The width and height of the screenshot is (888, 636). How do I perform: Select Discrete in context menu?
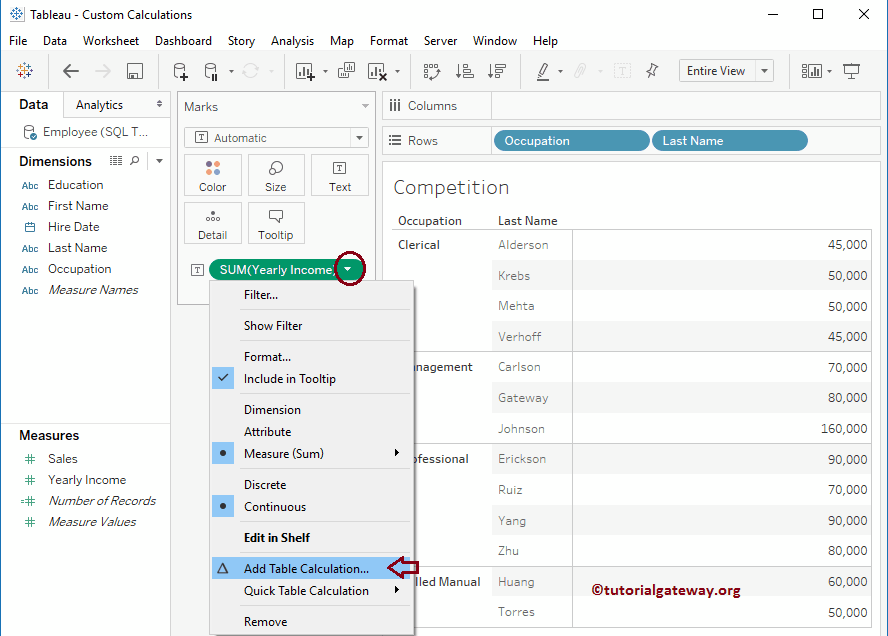pyautogui.click(x=265, y=485)
